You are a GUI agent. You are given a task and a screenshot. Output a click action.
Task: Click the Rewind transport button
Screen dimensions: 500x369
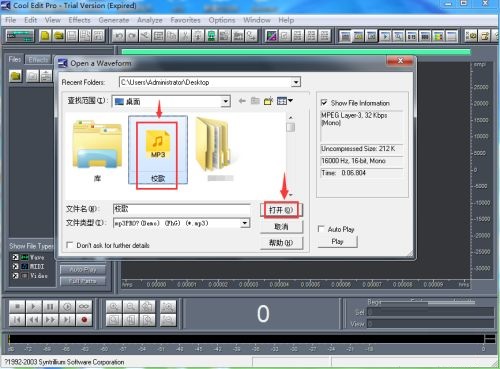(33, 320)
